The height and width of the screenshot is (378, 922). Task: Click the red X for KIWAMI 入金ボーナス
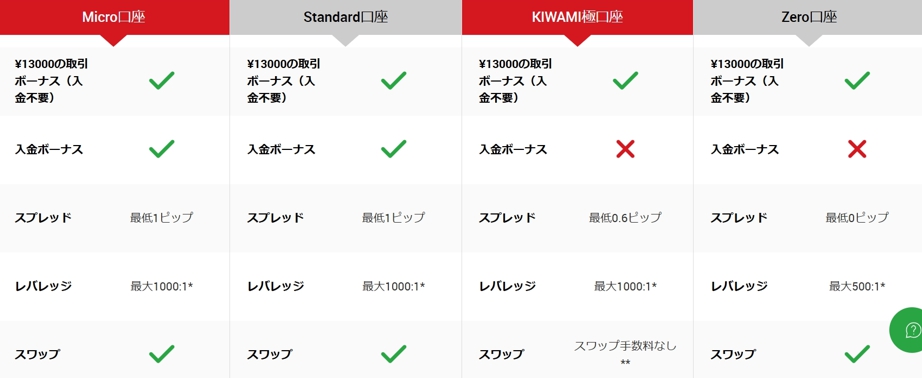625,149
